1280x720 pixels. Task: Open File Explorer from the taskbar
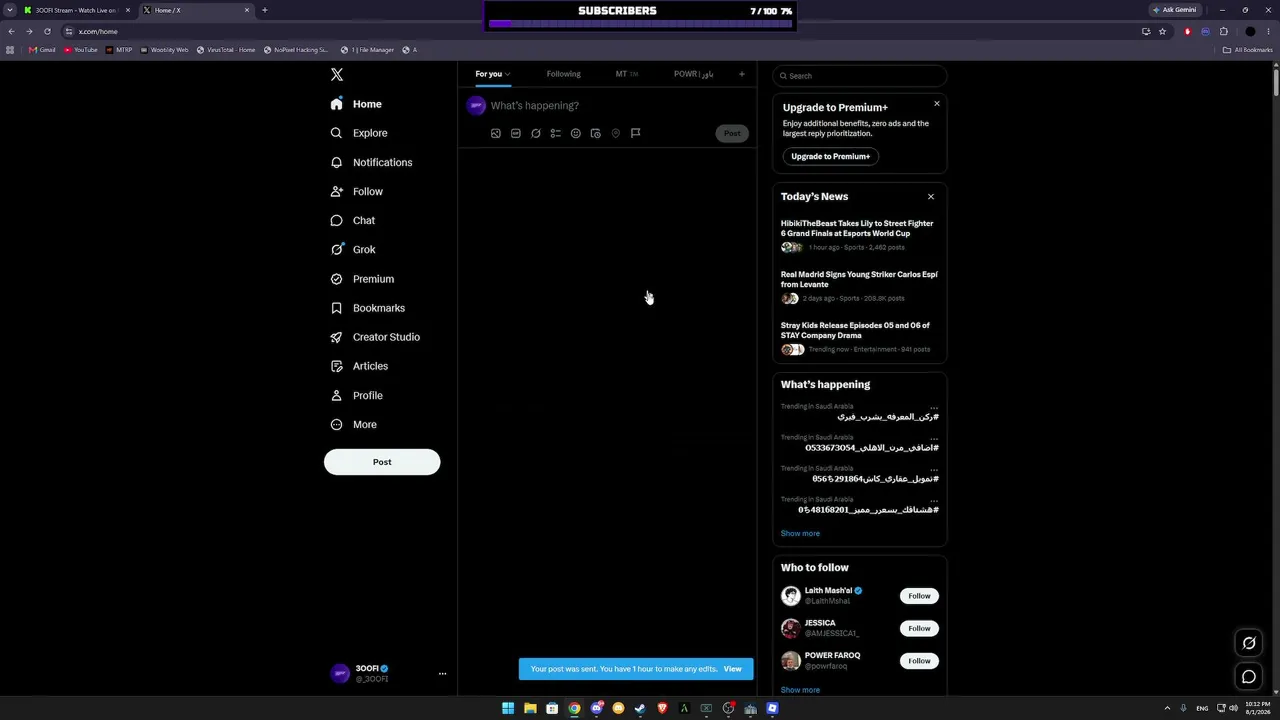[530, 708]
